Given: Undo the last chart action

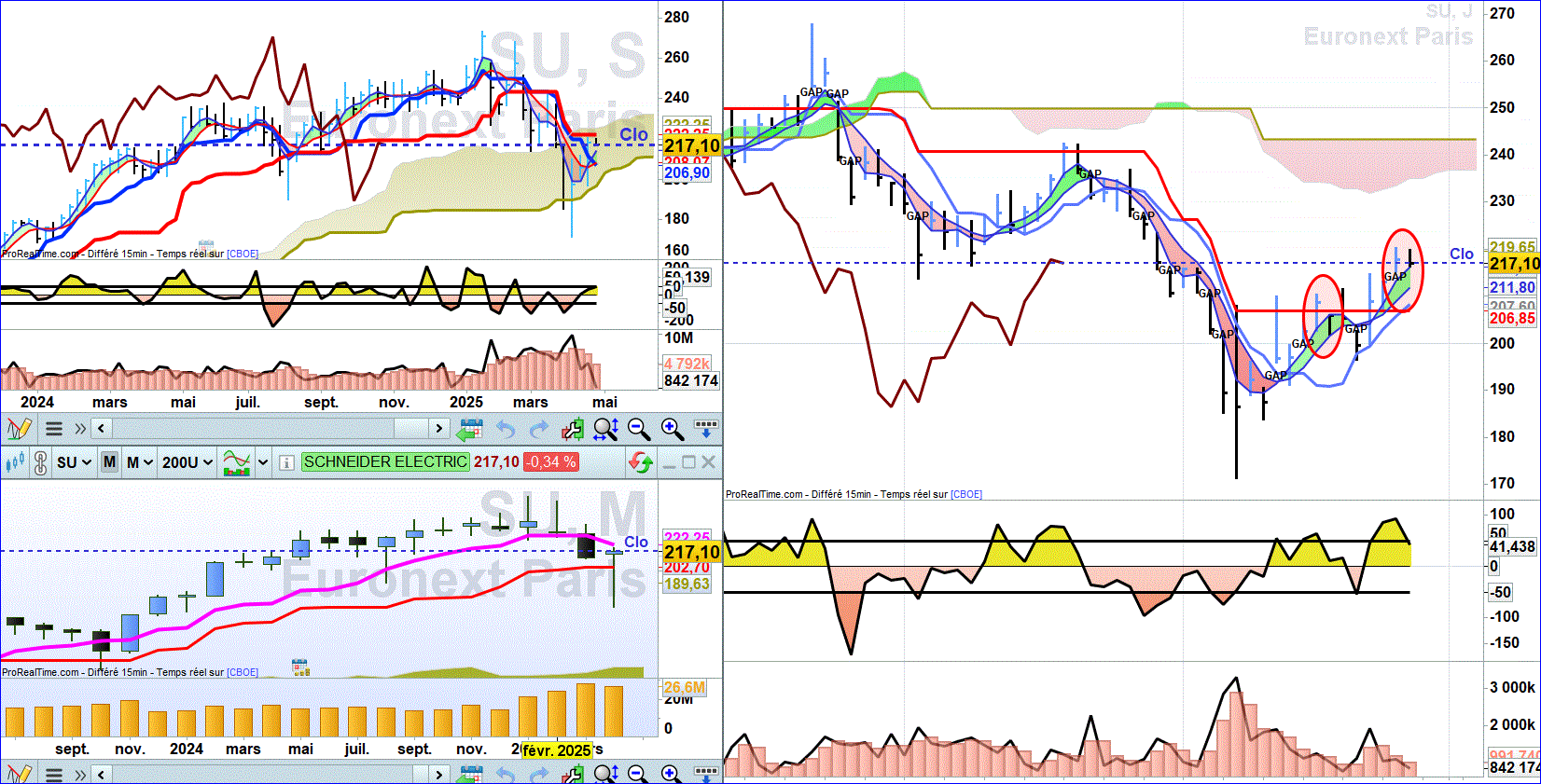Looking at the screenshot, I should 506,429.
